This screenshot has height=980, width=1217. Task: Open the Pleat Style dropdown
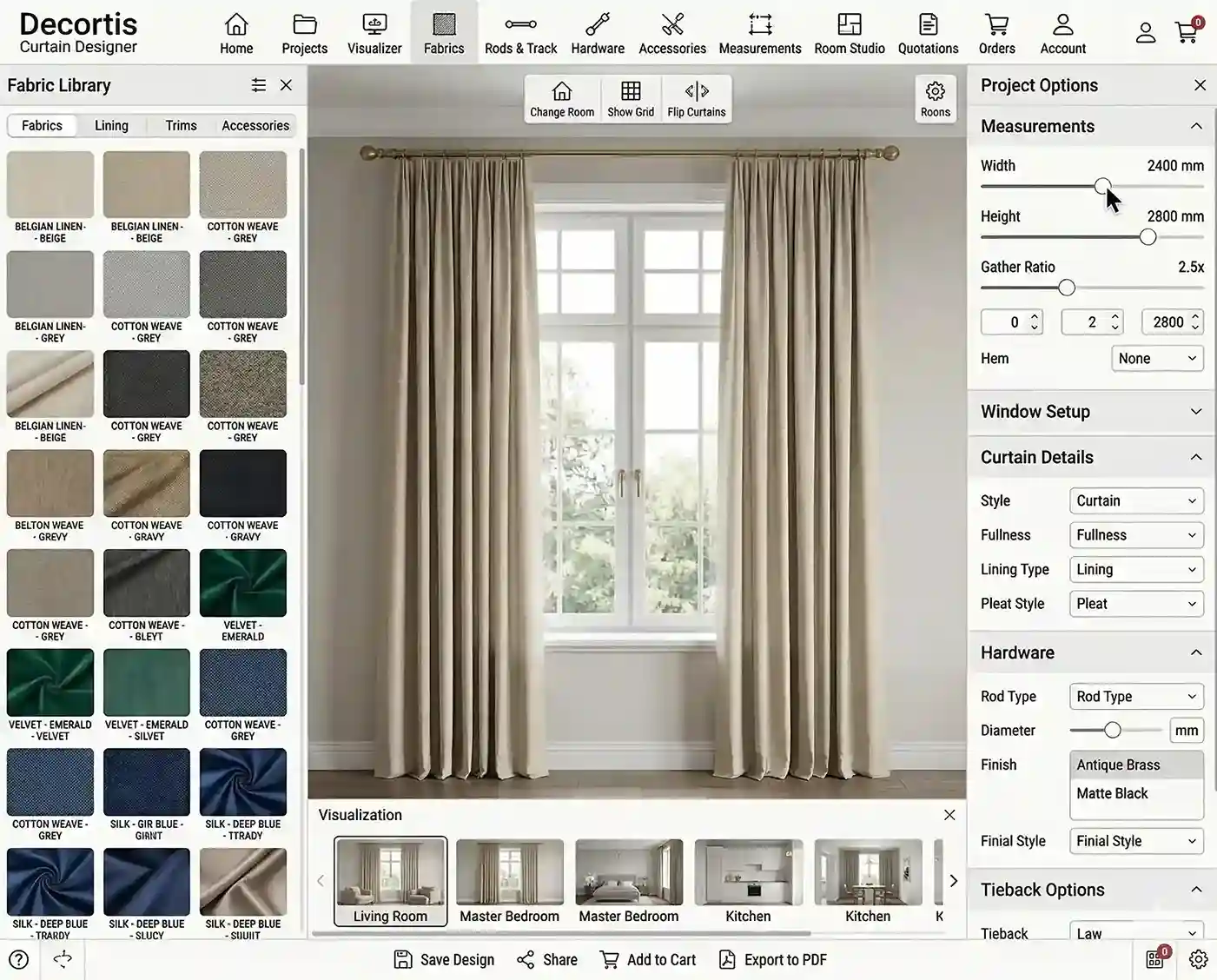click(x=1135, y=603)
